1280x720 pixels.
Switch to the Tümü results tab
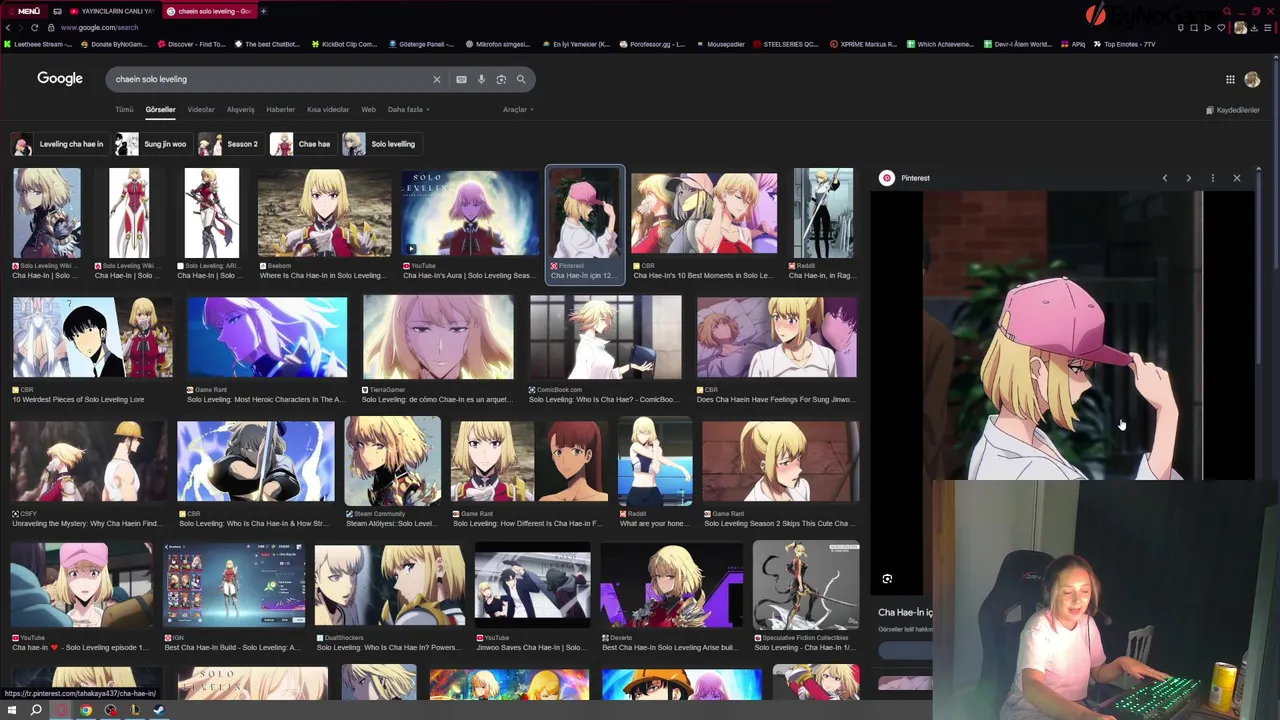(x=124, y=109)
